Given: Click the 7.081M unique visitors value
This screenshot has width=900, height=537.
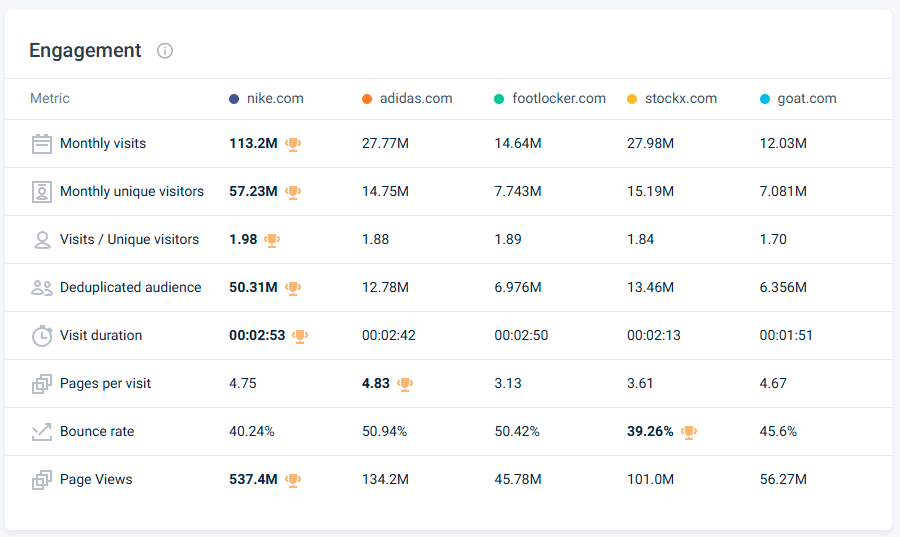Looking at the screenshot, I should click(783, 192).
